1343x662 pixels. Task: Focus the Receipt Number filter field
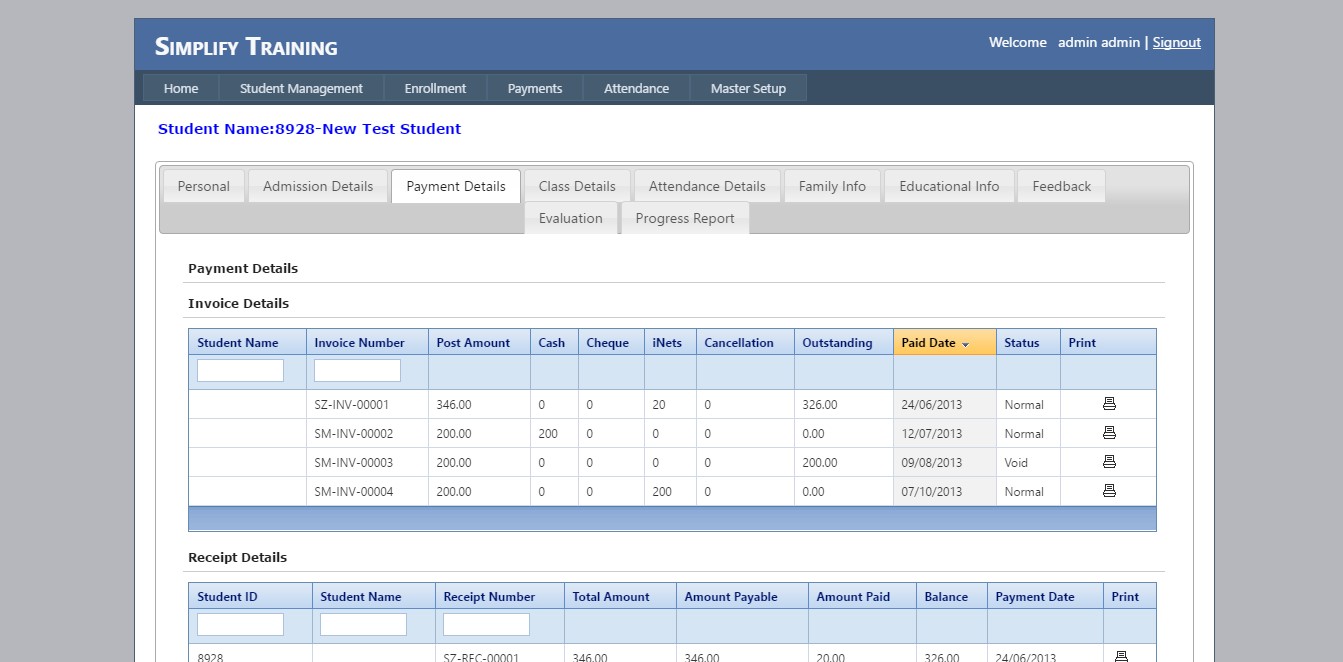(x=486, y=625)
